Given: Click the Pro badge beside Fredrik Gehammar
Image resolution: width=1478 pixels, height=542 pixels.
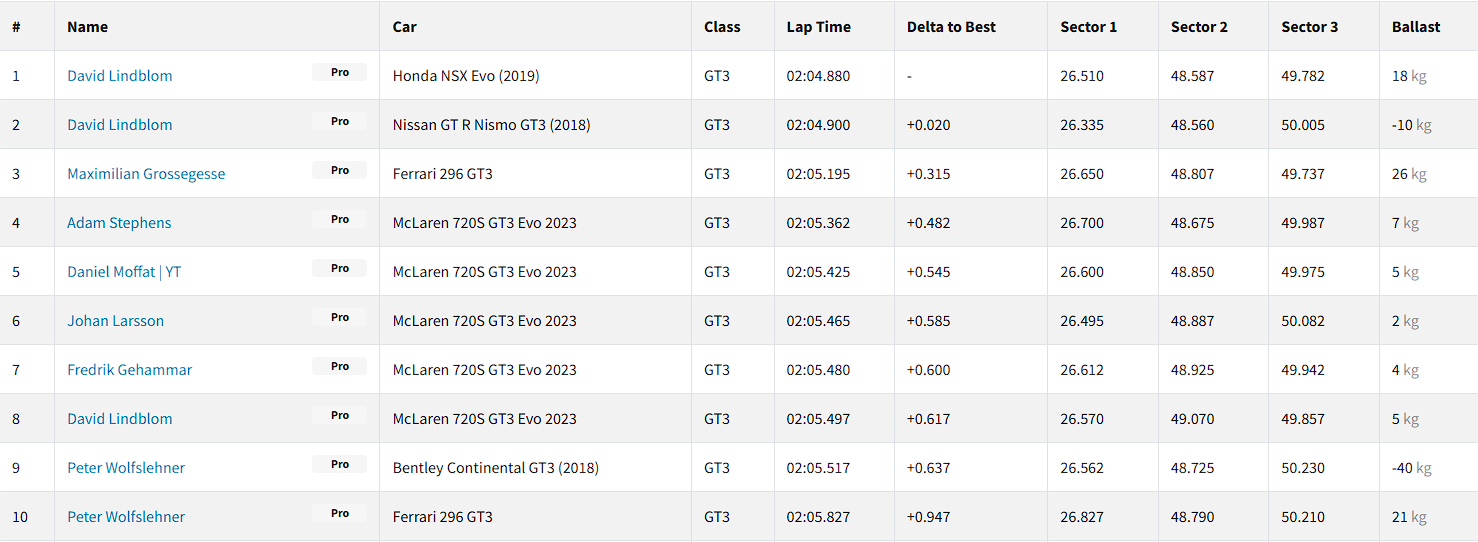Looking at the screenshot, I should pyautogui.click(x=339, y=366).
